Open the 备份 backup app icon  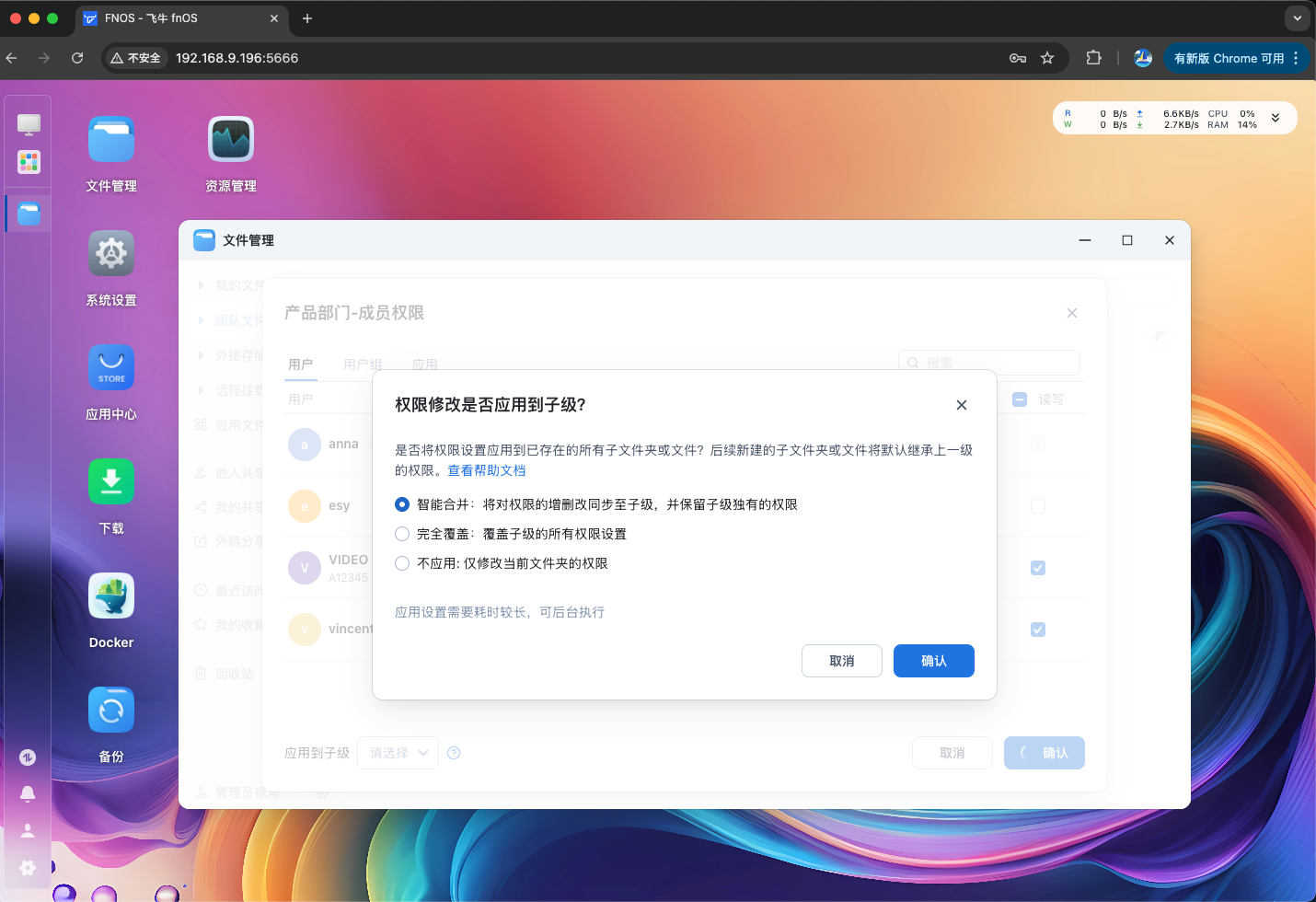pyautogui.click(x=111, y=711)
